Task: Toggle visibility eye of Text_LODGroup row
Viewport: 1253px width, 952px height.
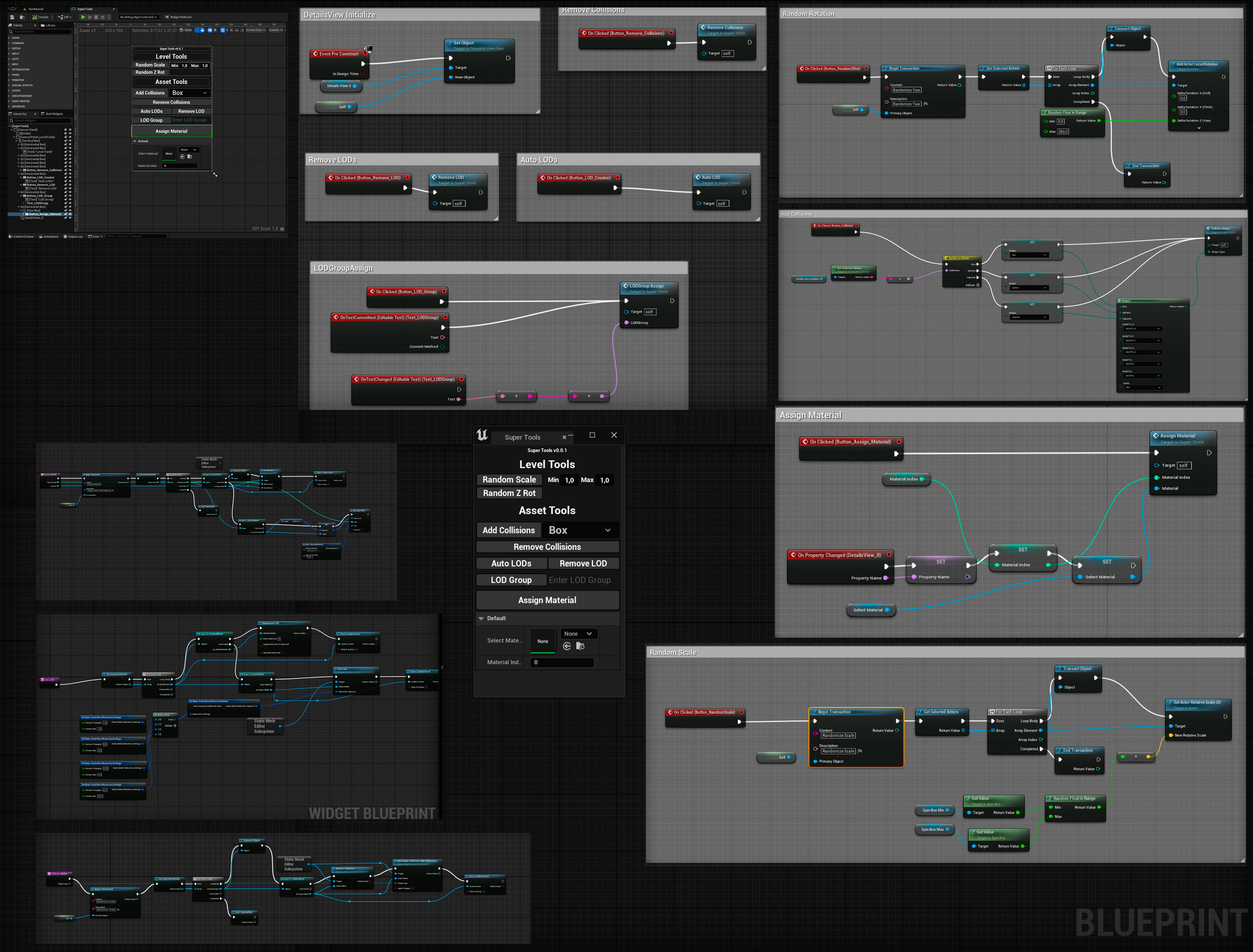Action: coord(70,204)
